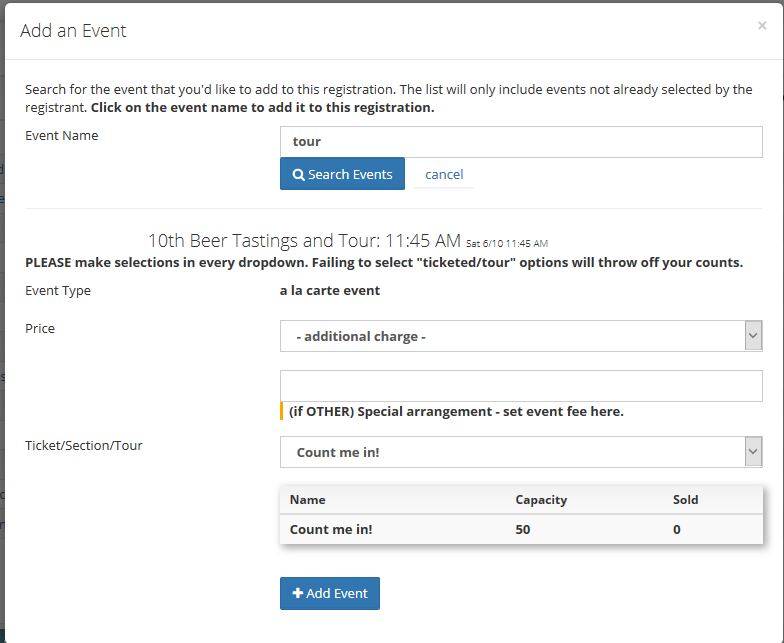
Task: Click the Search Events button
Action: point(342,174)
